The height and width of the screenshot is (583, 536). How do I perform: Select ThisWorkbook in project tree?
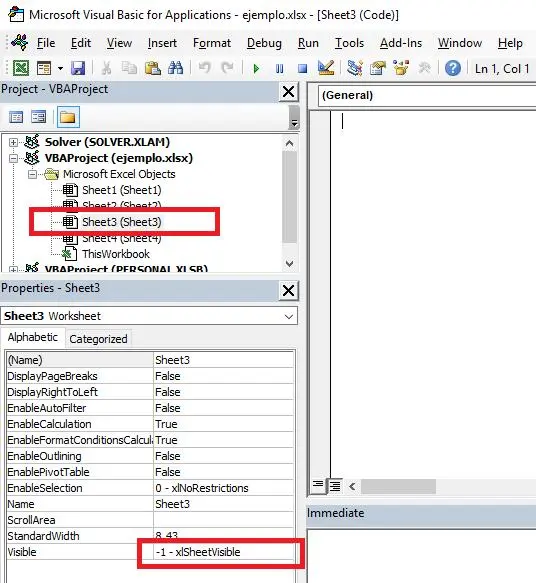pos(116,254)
